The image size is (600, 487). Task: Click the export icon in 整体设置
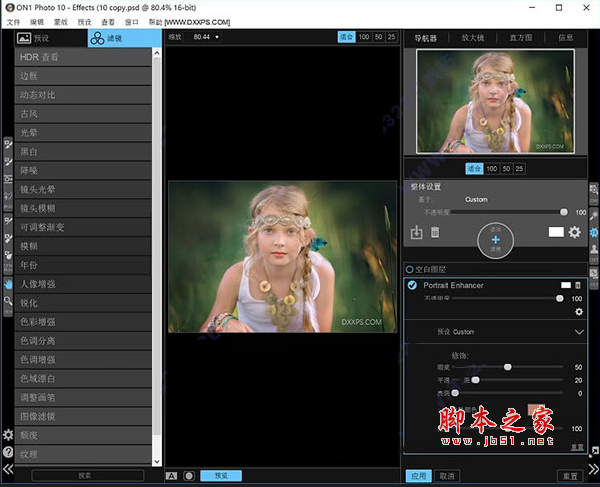417,233
